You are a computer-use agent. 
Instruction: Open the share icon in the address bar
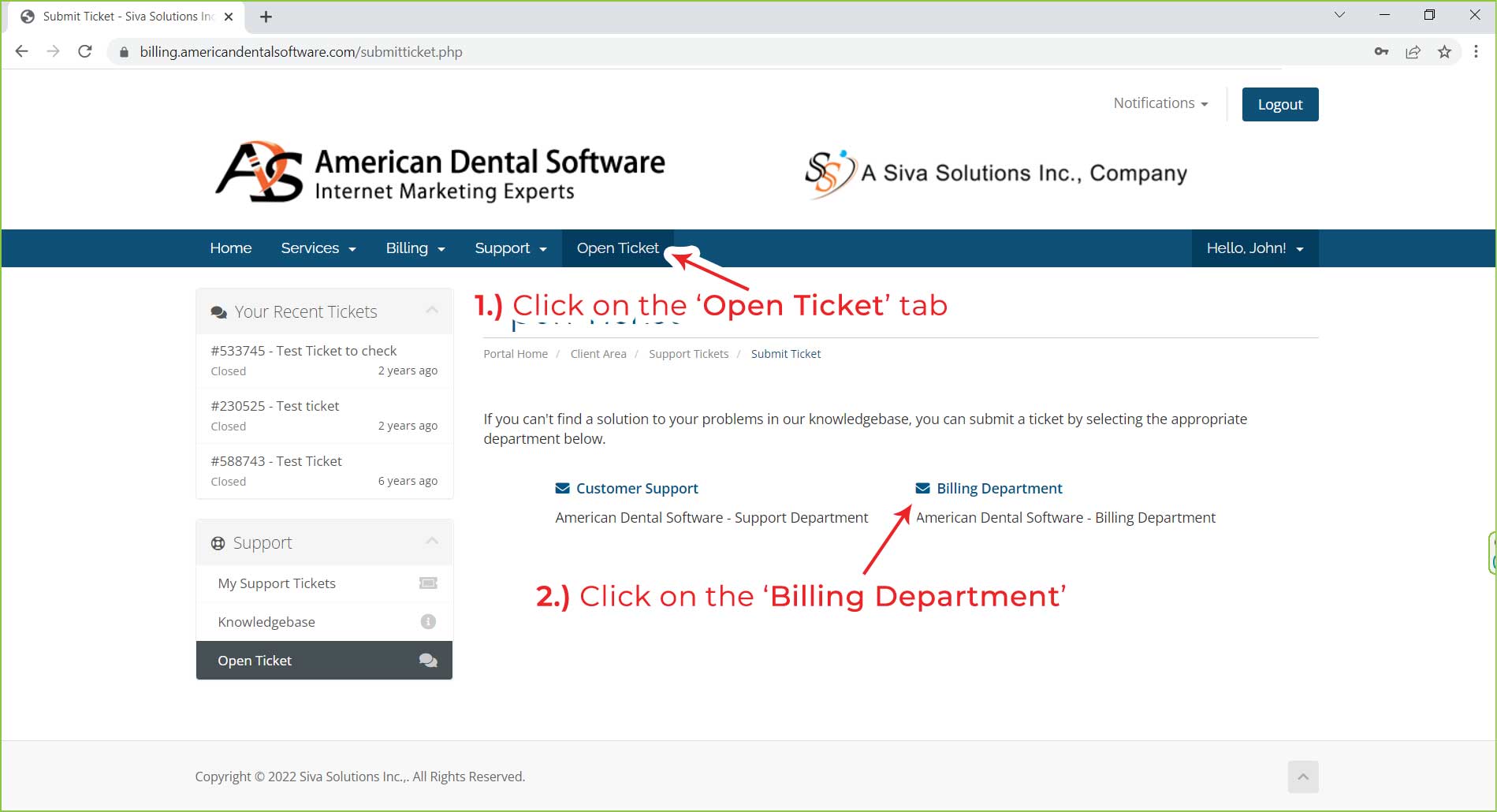coord(1413,51)
